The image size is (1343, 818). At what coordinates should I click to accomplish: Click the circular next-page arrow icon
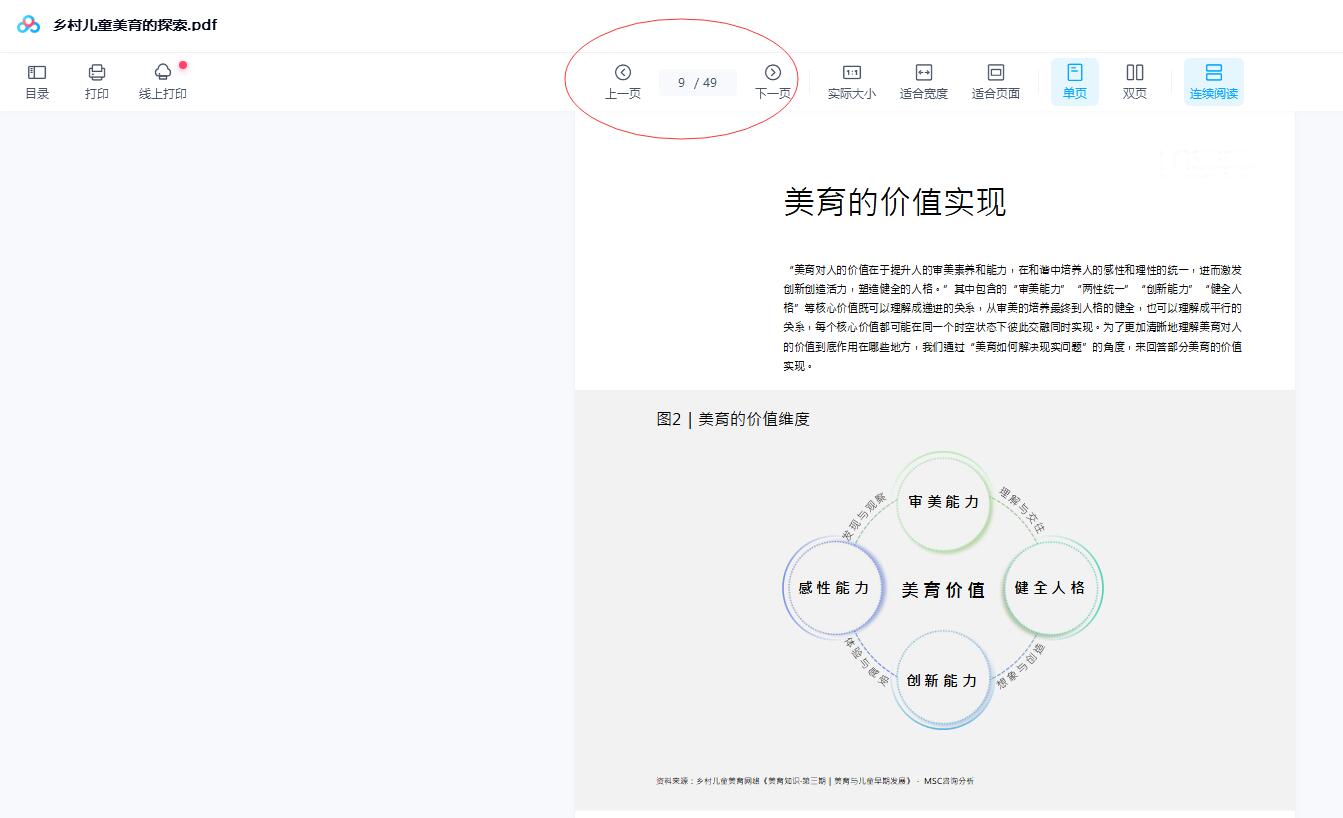[x=772, y=72]
